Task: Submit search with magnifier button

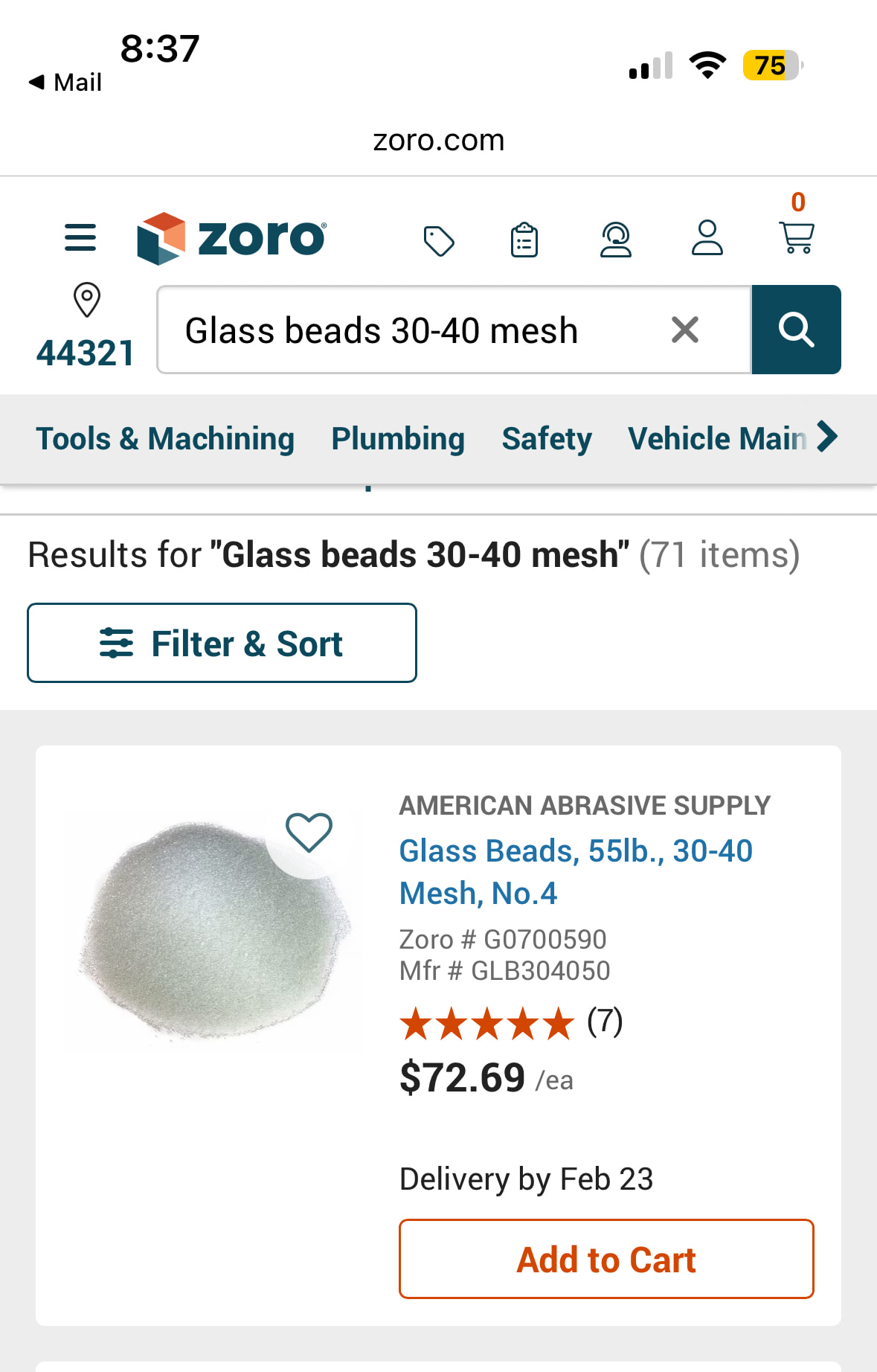Action: (x=796, y=330)
